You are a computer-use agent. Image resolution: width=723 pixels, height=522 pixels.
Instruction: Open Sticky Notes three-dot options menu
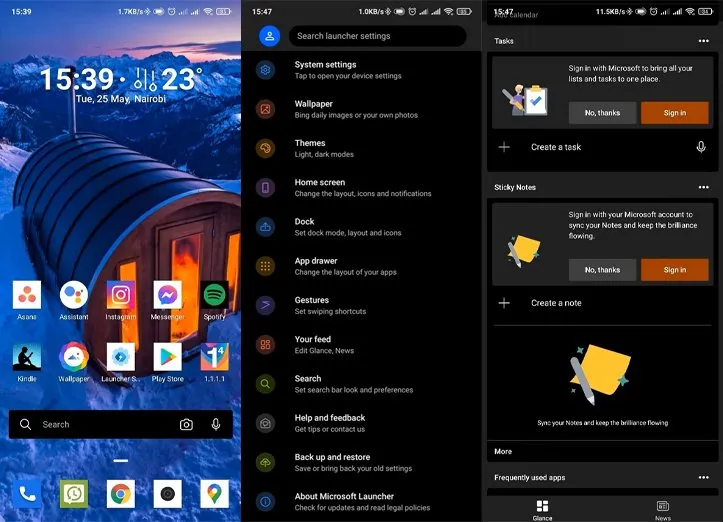(703, 187)
